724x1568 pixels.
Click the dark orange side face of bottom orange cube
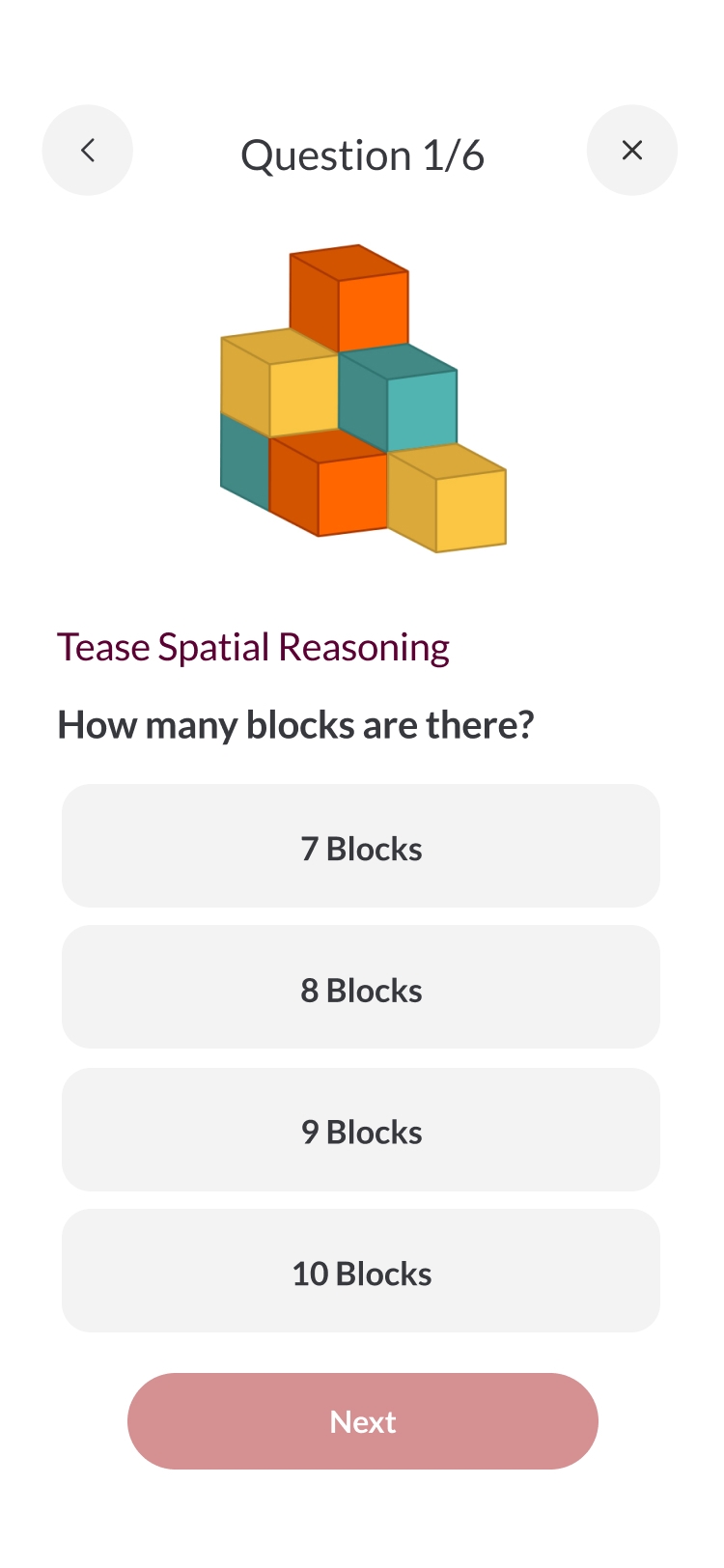(293, 486)
